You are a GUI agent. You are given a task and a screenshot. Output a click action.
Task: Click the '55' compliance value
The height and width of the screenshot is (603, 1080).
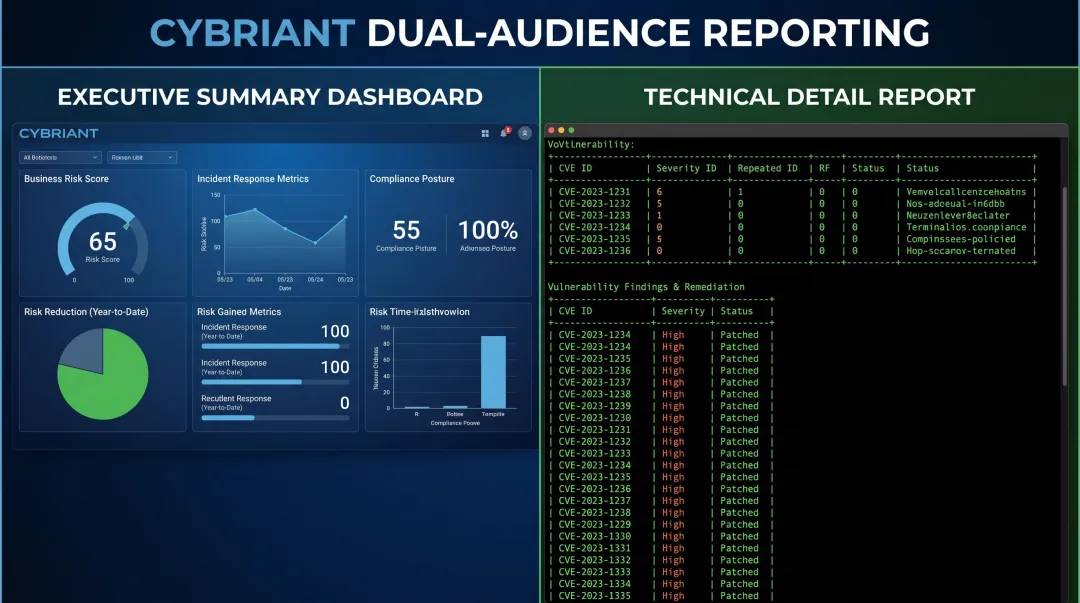tap(406, 229)
